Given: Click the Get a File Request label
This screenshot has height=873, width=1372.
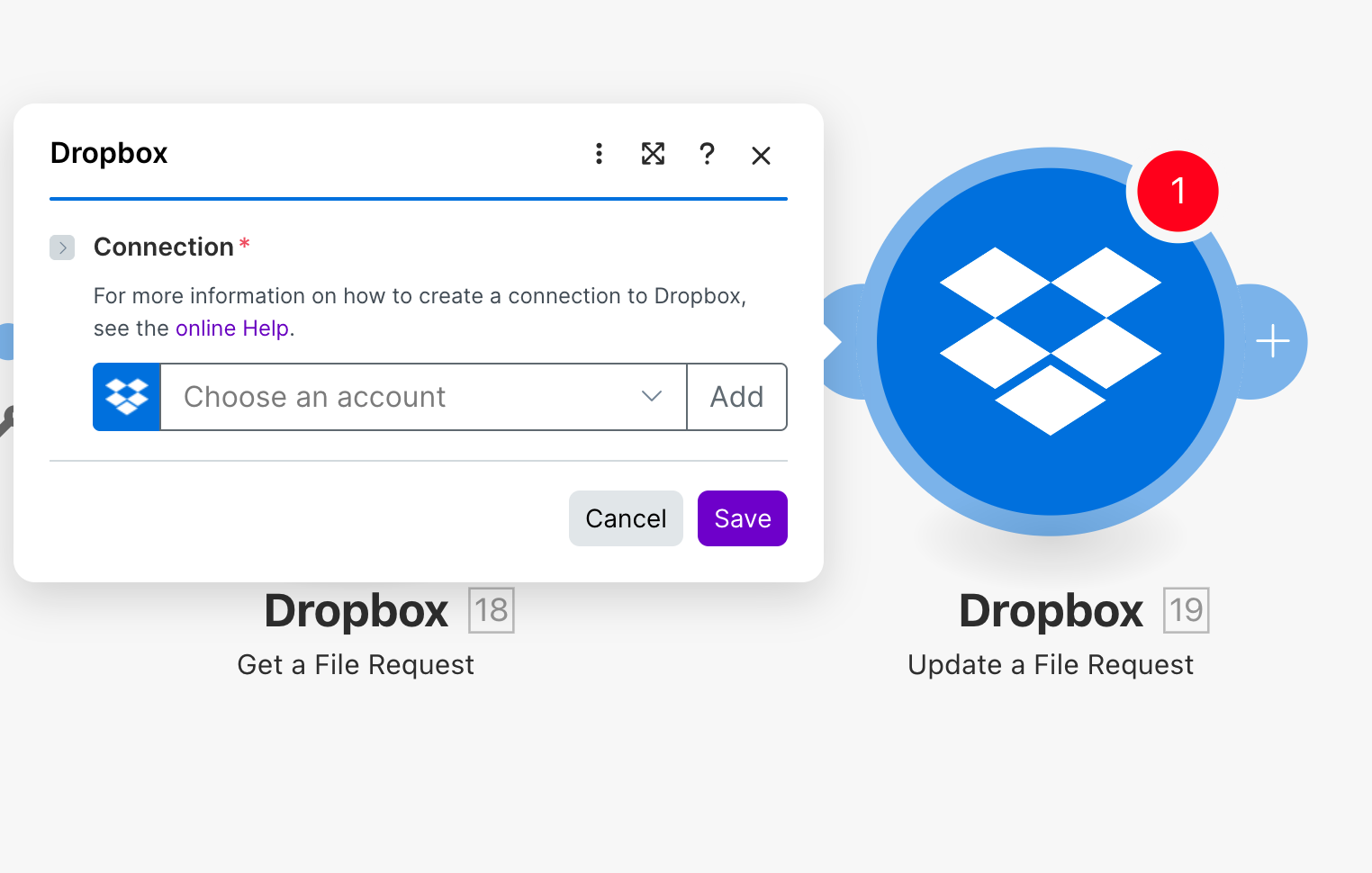Looking at the screenshot, I should (x=356, y=665).
